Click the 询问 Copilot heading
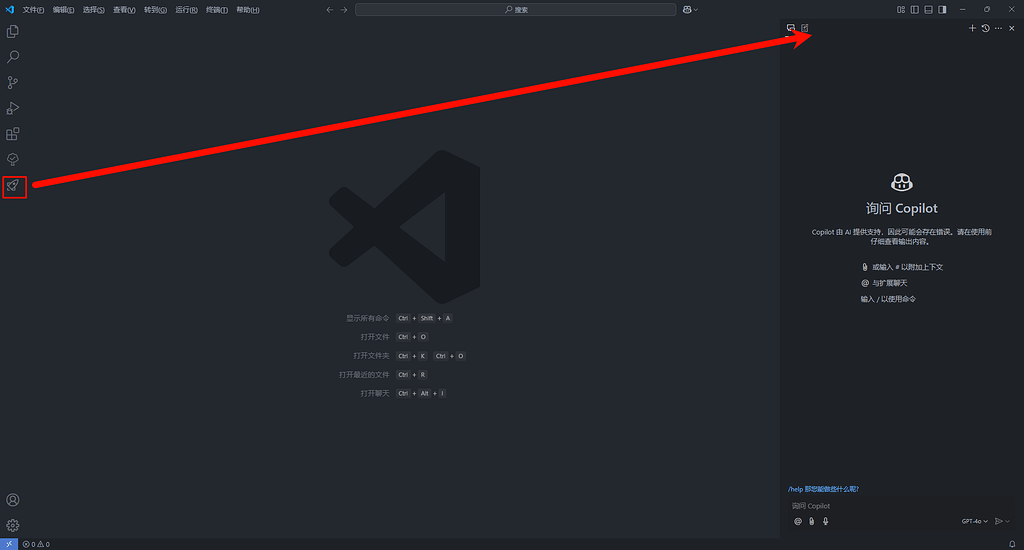Viewport: 1024px width, 550px height. pos(901,208)
